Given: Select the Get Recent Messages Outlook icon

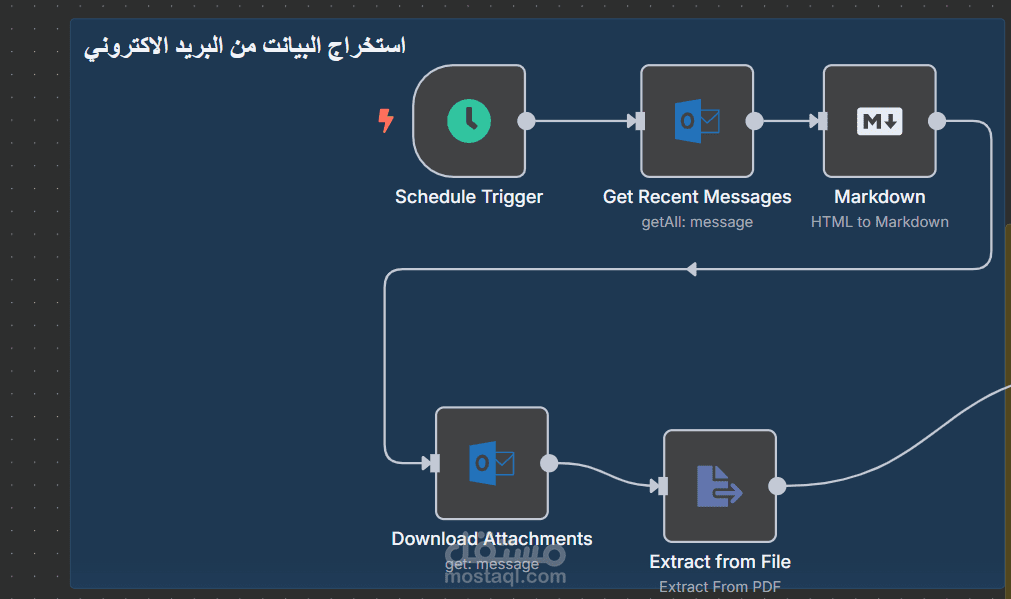Looking at the screenshot, I should (697, 121).
